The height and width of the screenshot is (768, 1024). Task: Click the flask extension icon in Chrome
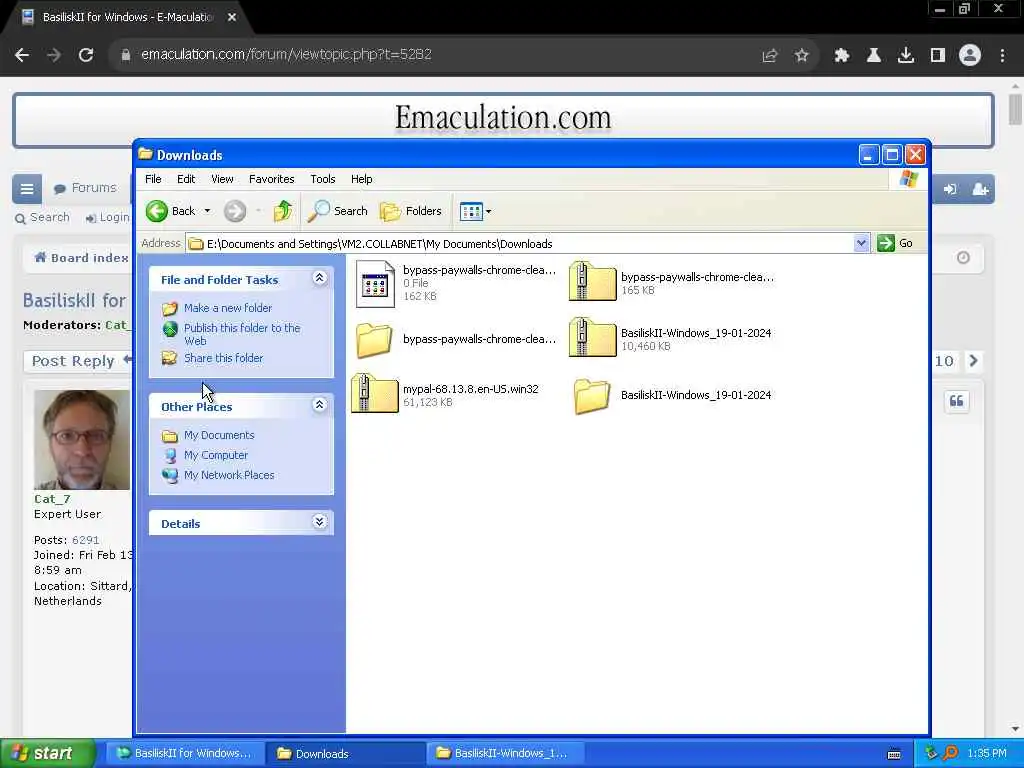pyautogui.click(x=873, y=56)
